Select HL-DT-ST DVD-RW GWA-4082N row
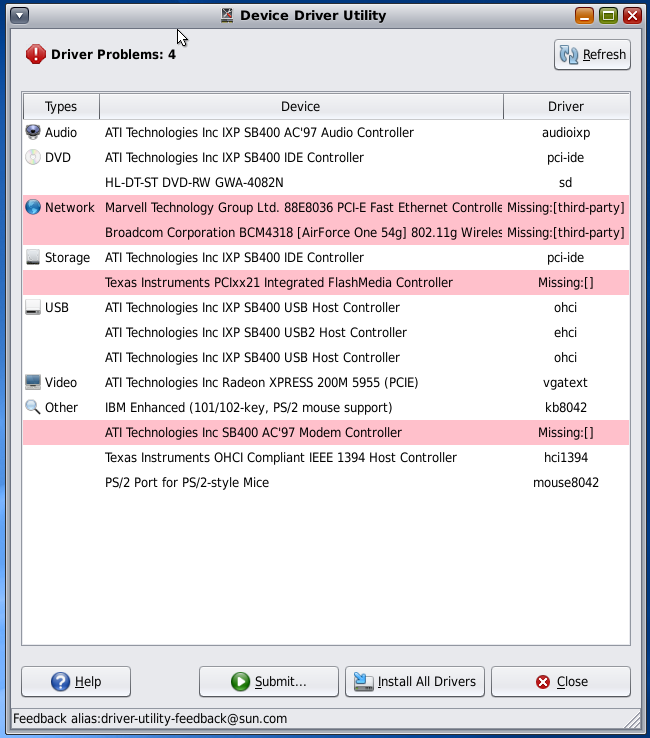Viewport: 650px width, 738px height. point(326,182)
